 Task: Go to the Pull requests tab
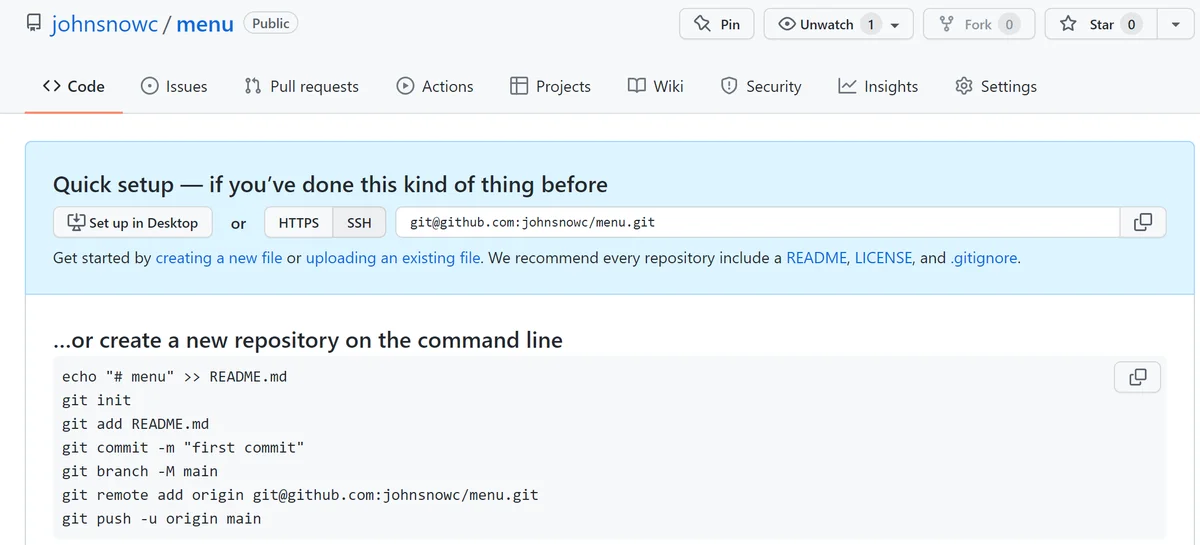click(301, 86)
